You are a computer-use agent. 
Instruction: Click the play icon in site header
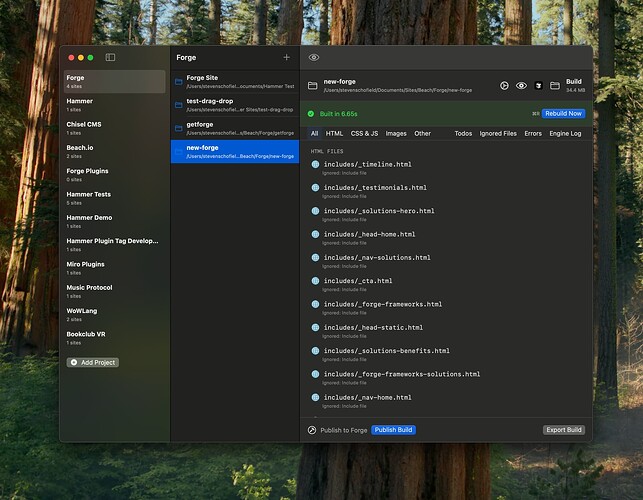coord(504,85)
